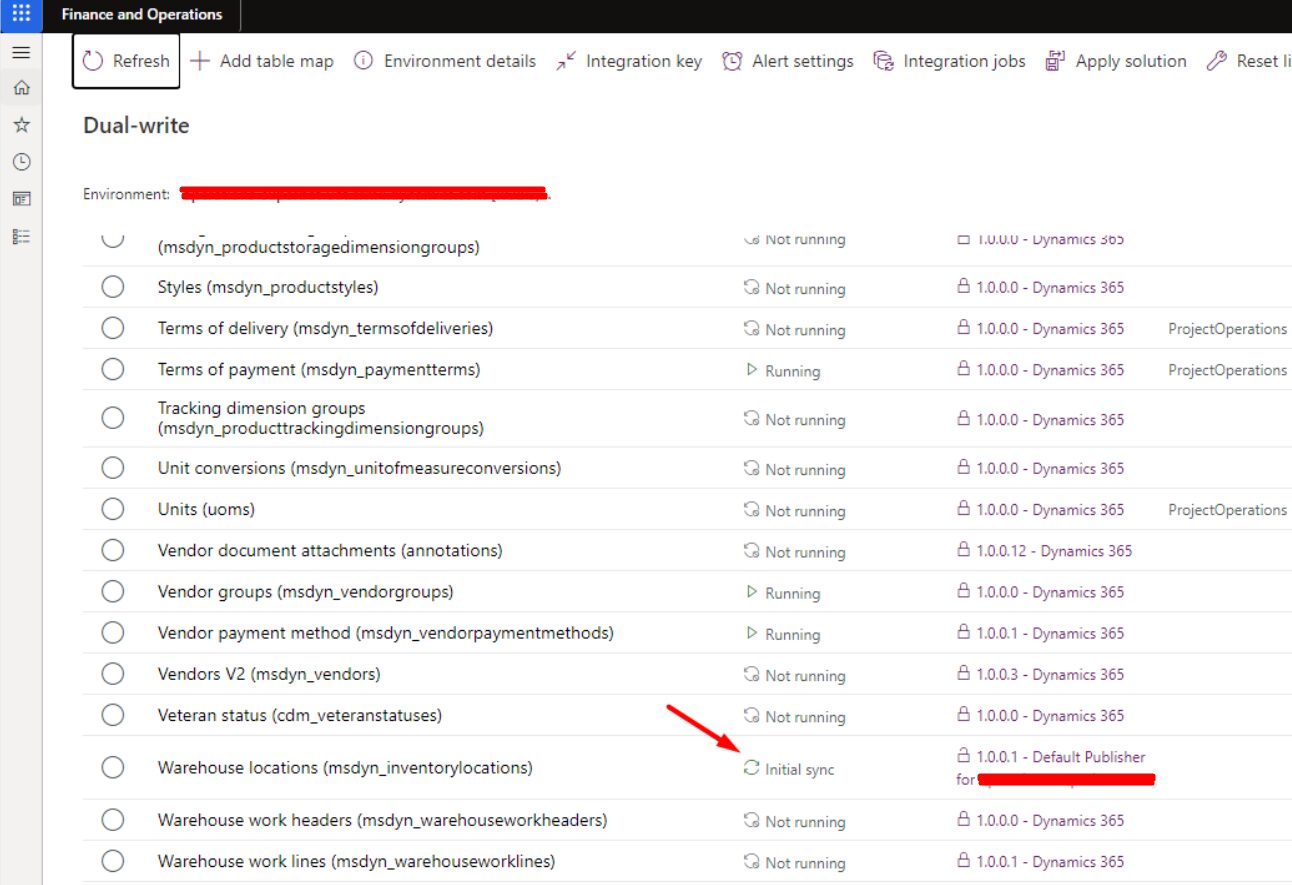Click ProjectOperations in Units row
Screen dimensions: 1292x885
point(1228,510)
